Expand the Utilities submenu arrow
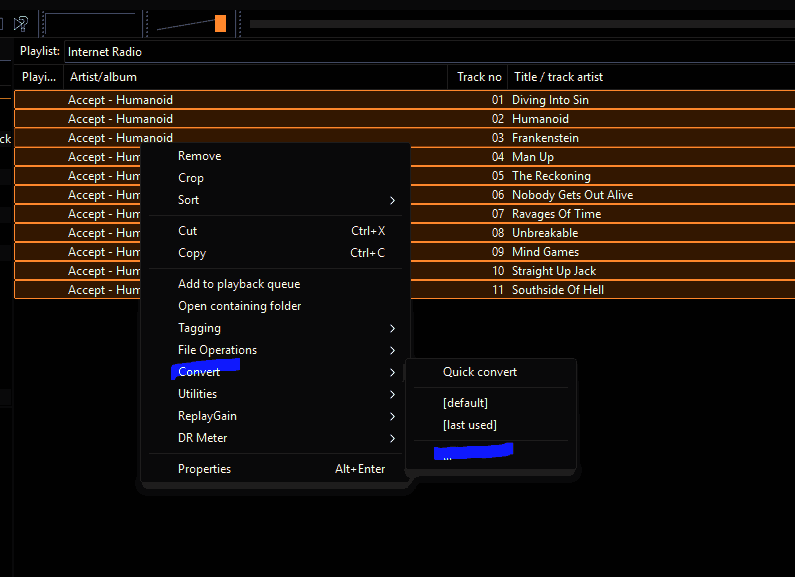This screenshot has height=577, width=795. (x=392, y=394)
